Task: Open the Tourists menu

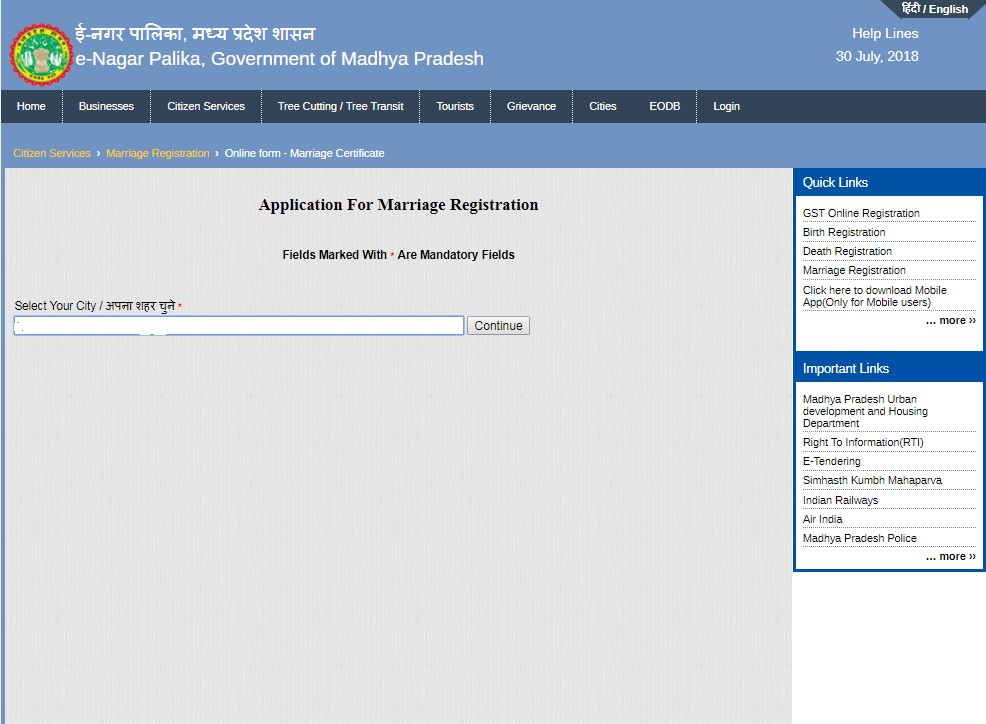Action: point(454,106)
